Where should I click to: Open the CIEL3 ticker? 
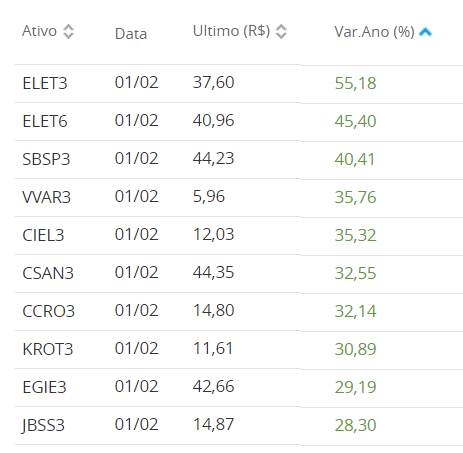coord(43,235)
